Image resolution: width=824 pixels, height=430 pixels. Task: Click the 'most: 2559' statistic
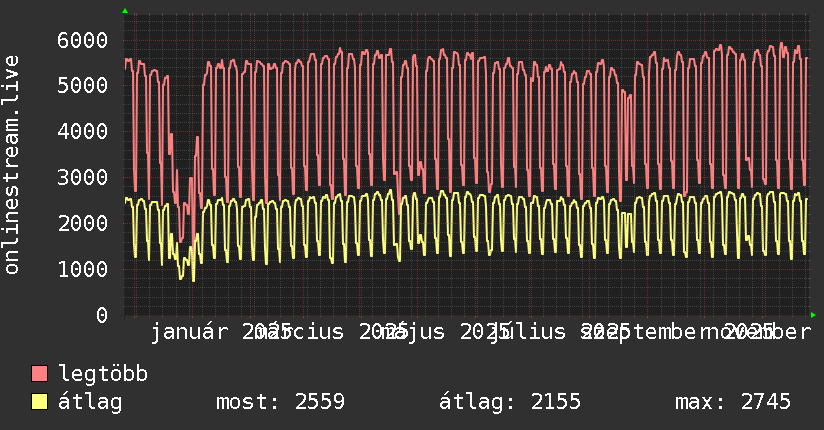(280, 403)
